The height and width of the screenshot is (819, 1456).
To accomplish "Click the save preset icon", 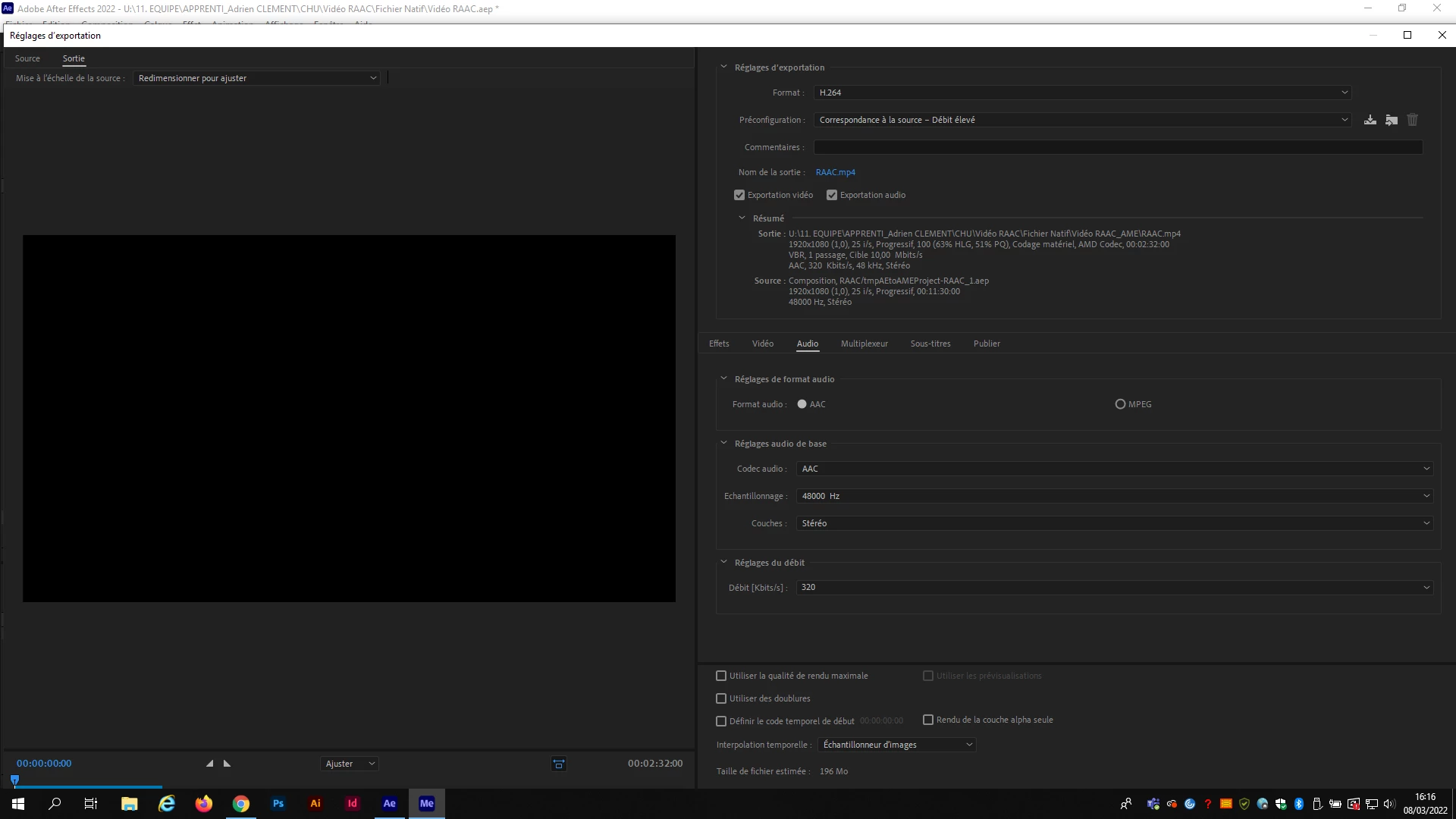I will click(x=1370, y=120).
